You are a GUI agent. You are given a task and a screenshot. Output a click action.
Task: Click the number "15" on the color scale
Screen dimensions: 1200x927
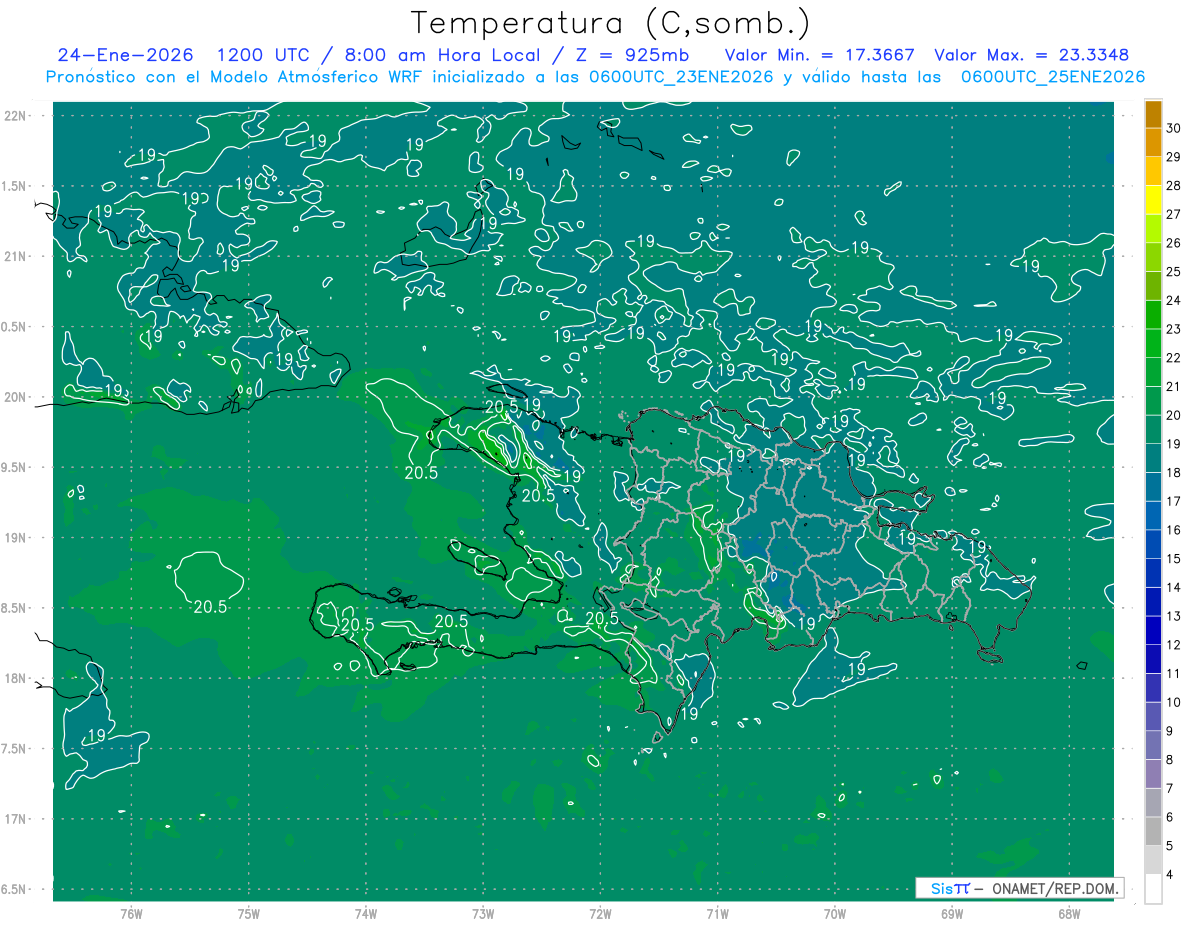1173,559
